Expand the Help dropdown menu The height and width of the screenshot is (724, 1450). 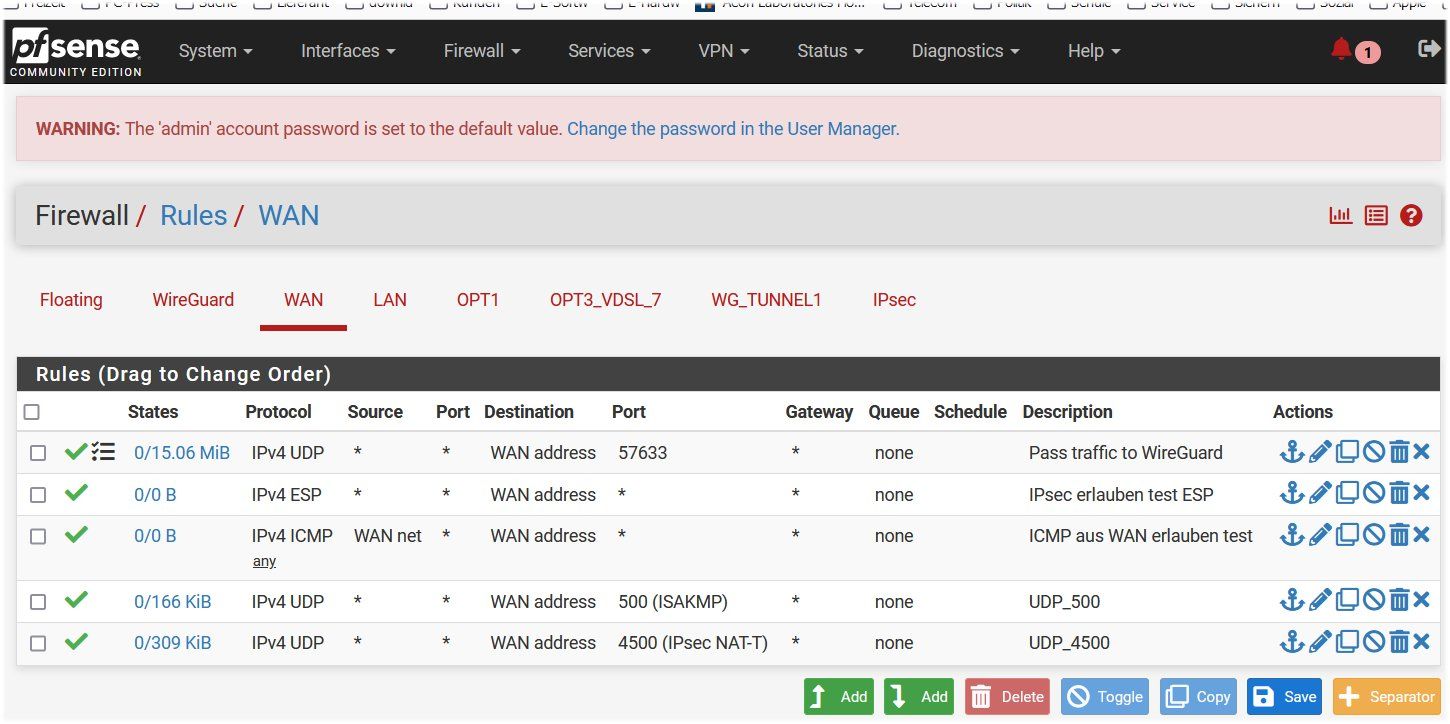1094,51
